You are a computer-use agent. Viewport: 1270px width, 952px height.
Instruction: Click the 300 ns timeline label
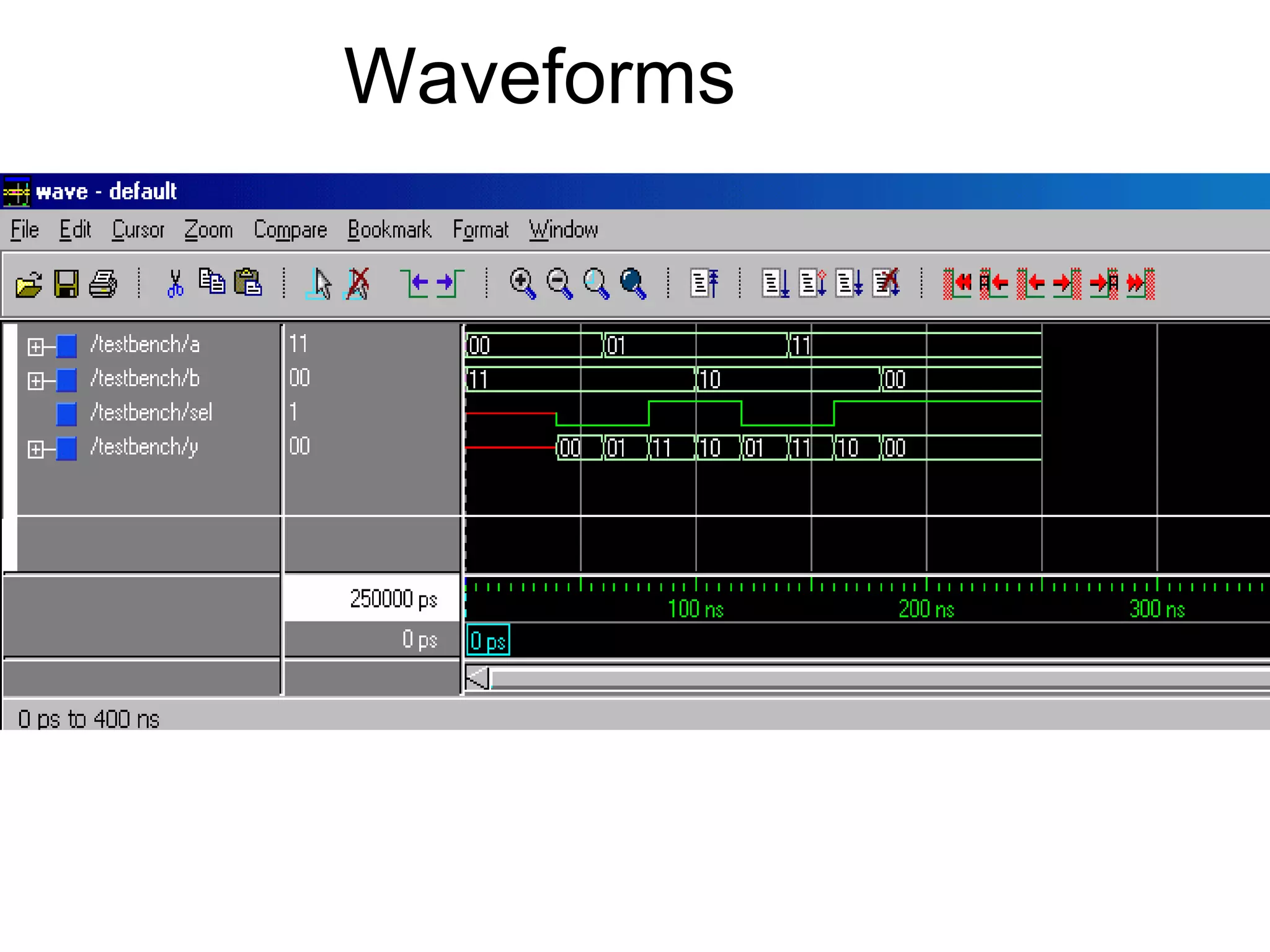[1157, 609]
